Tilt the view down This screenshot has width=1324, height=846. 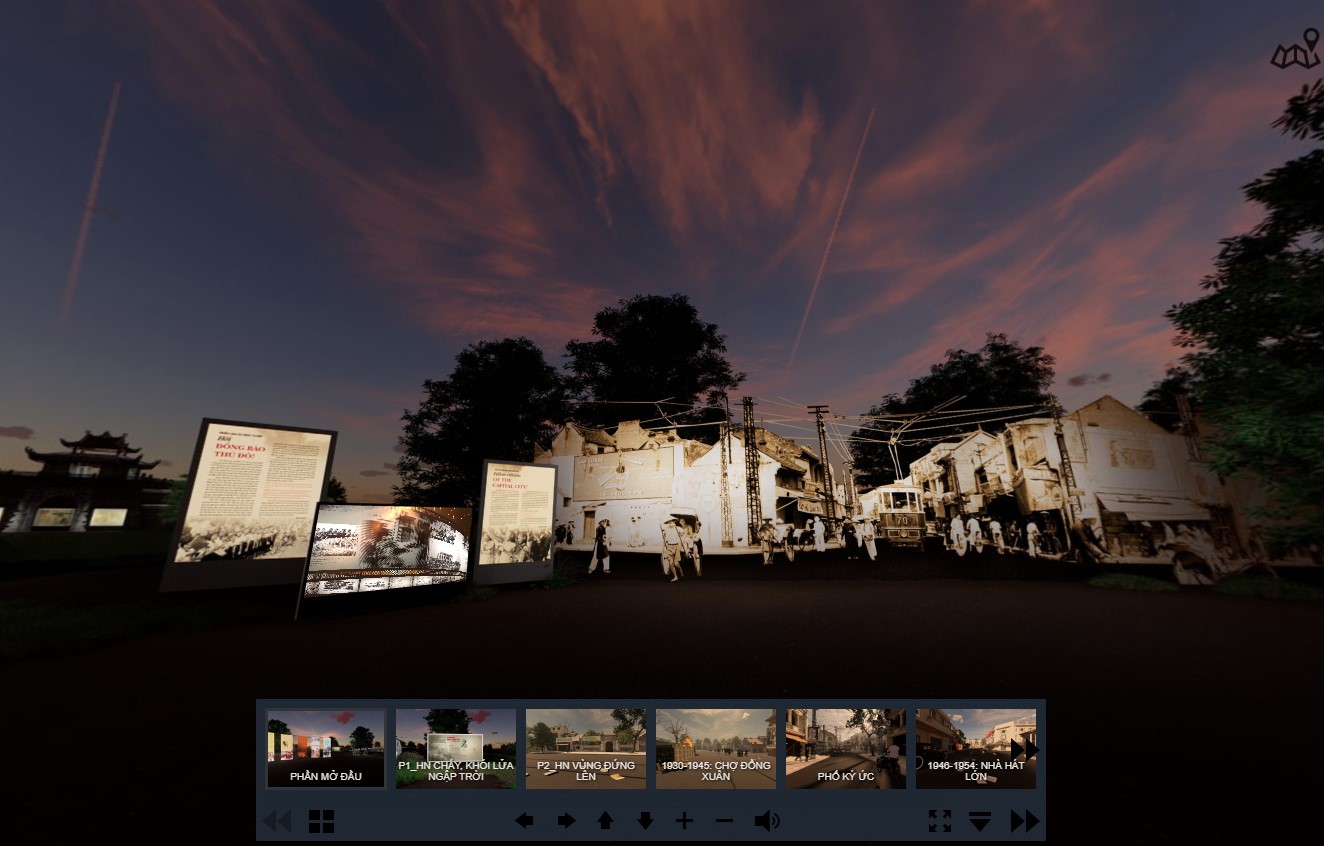click(645, 821)
